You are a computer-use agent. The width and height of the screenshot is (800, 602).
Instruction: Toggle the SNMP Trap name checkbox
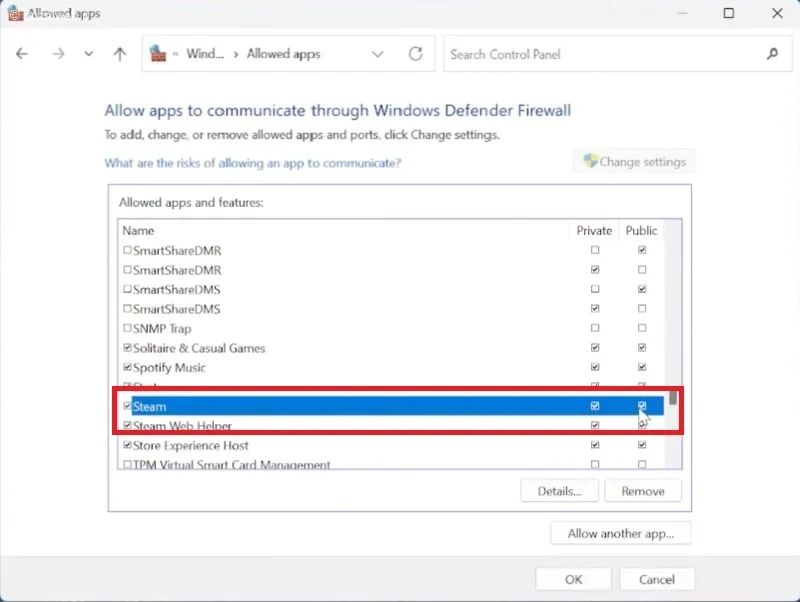click(128, 328)
